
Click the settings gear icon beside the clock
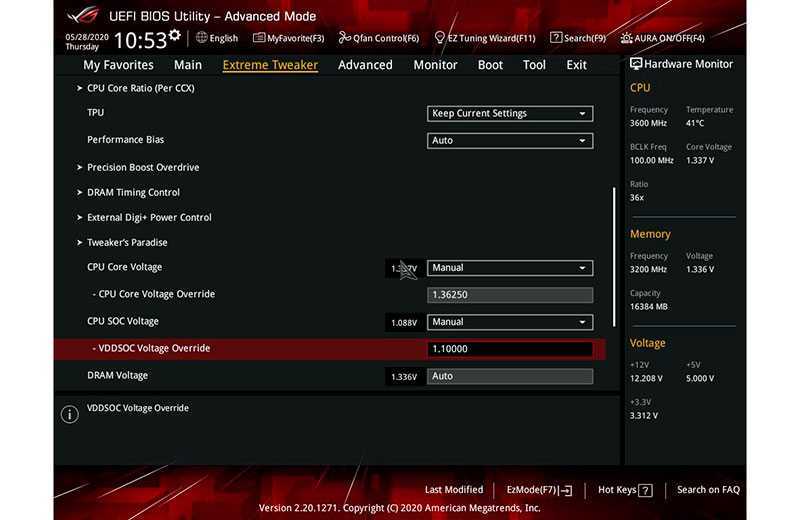click(175, 35)
